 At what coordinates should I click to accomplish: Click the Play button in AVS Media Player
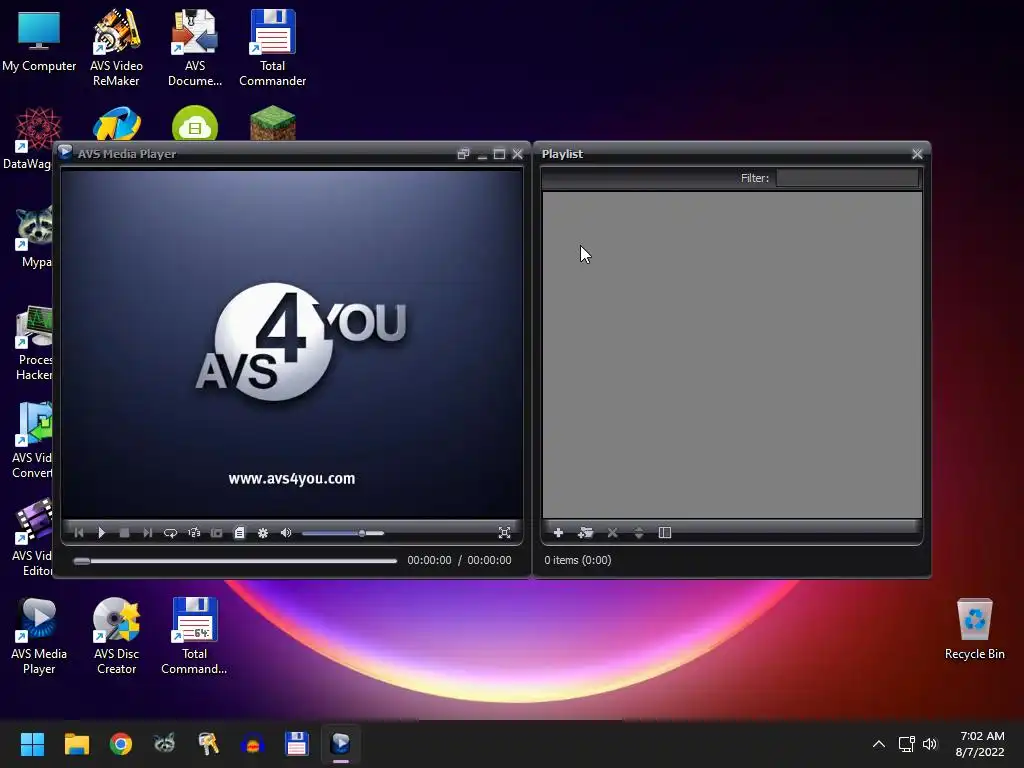pyautogui.click(x=101, y=533)
